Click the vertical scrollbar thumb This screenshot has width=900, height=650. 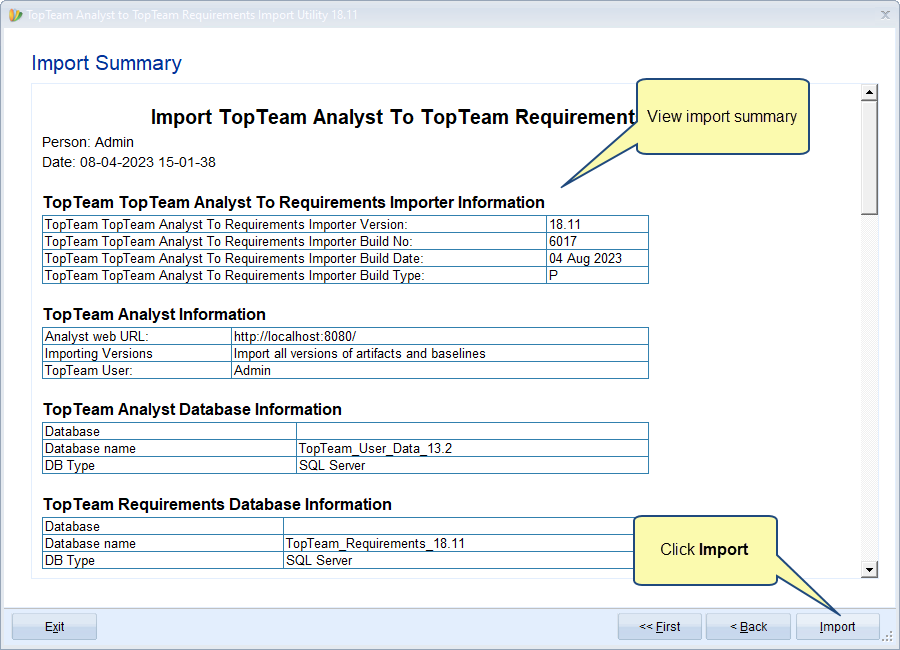pos(870,157)
